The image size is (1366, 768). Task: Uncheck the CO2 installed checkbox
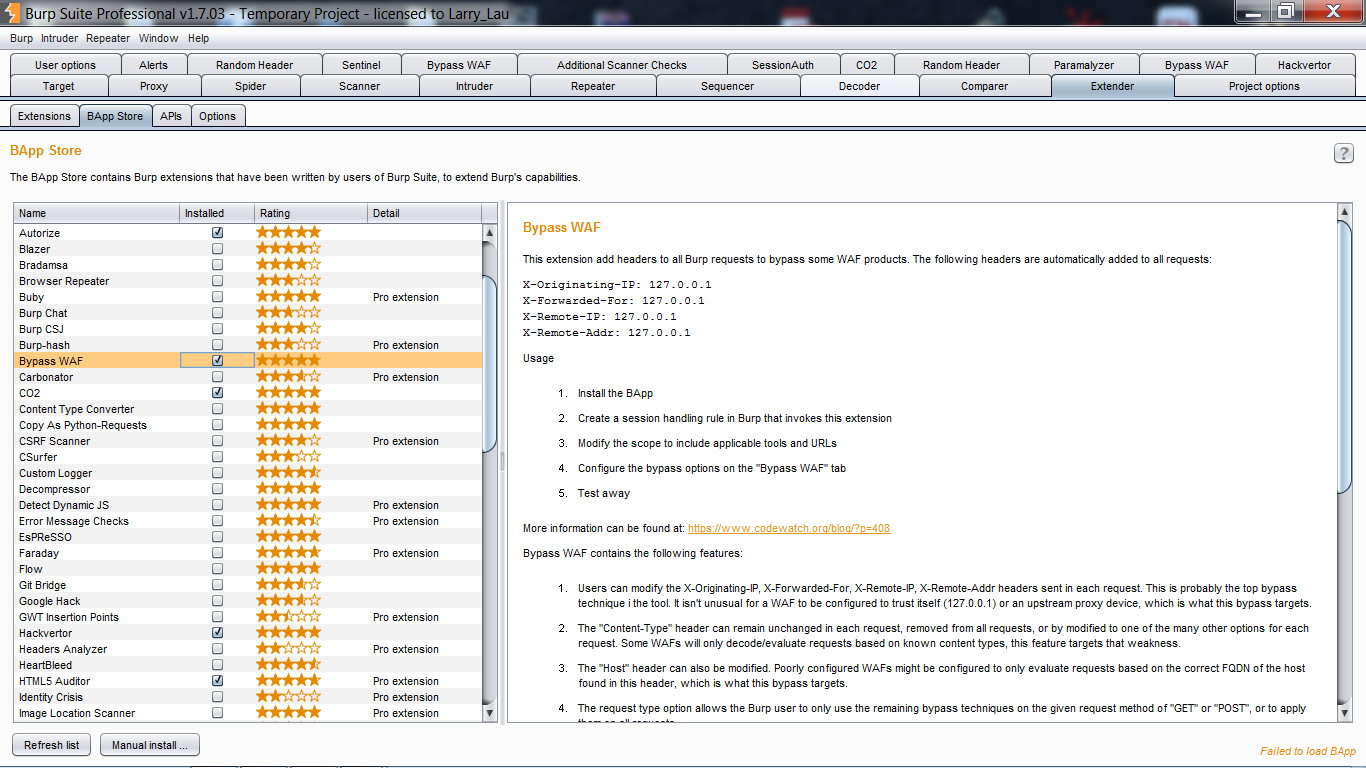pyautogui.click(x=217, y=393)
